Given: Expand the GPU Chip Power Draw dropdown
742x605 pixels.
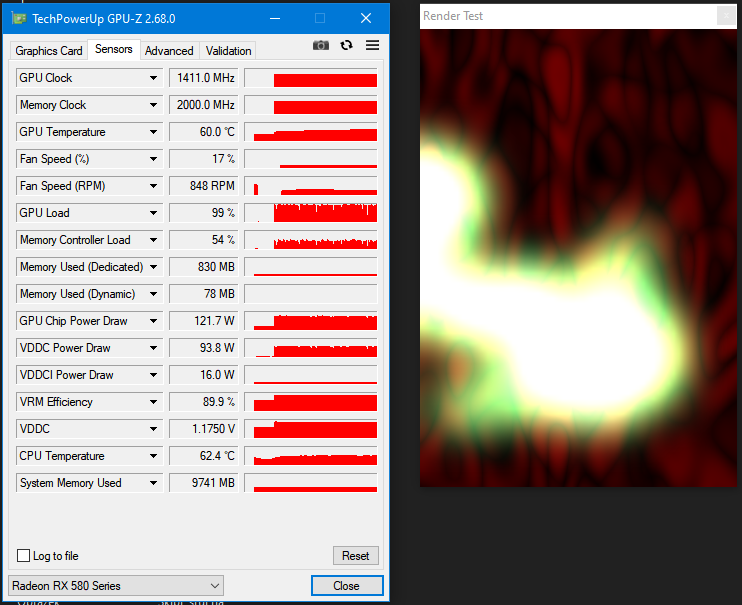Looking at the screenshot, I should pyautogui.click(x=153, y=321).
